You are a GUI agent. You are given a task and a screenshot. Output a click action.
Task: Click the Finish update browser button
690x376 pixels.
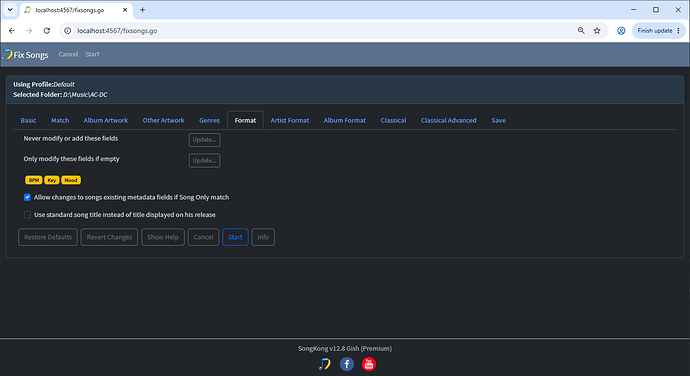click(x=659, y=31)
